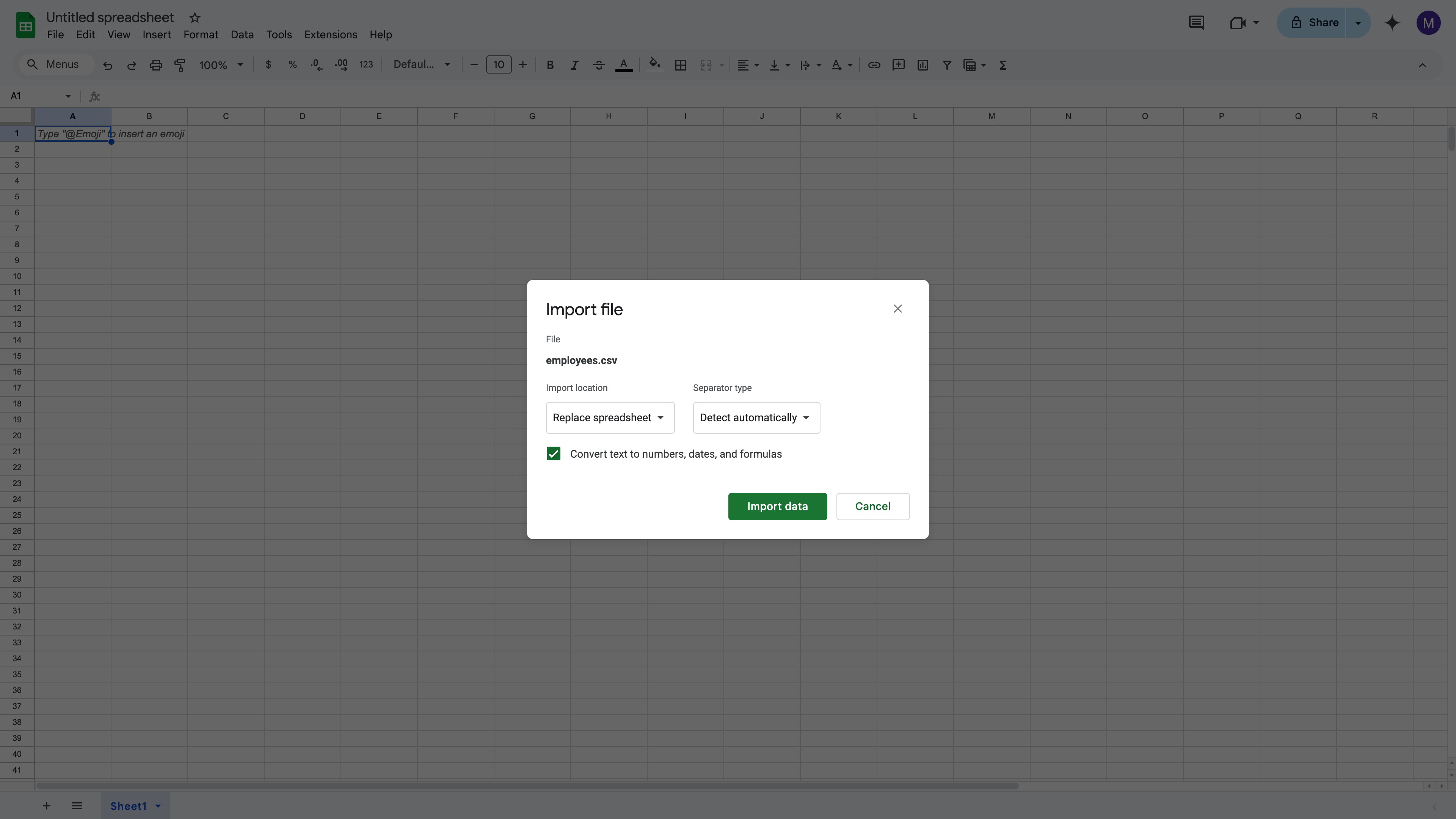Open the borders tool
Screen dimensions: 1456x819
tap(681, 65)
